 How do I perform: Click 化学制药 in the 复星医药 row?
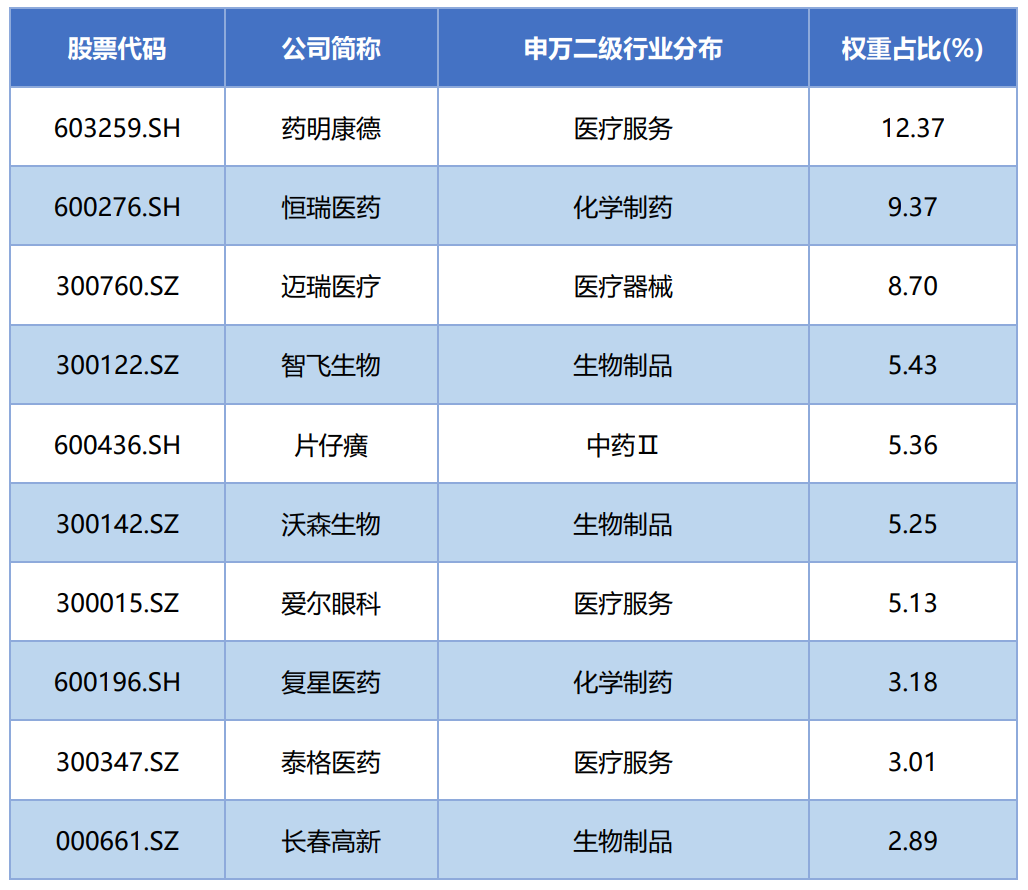(x=623, y=682)
